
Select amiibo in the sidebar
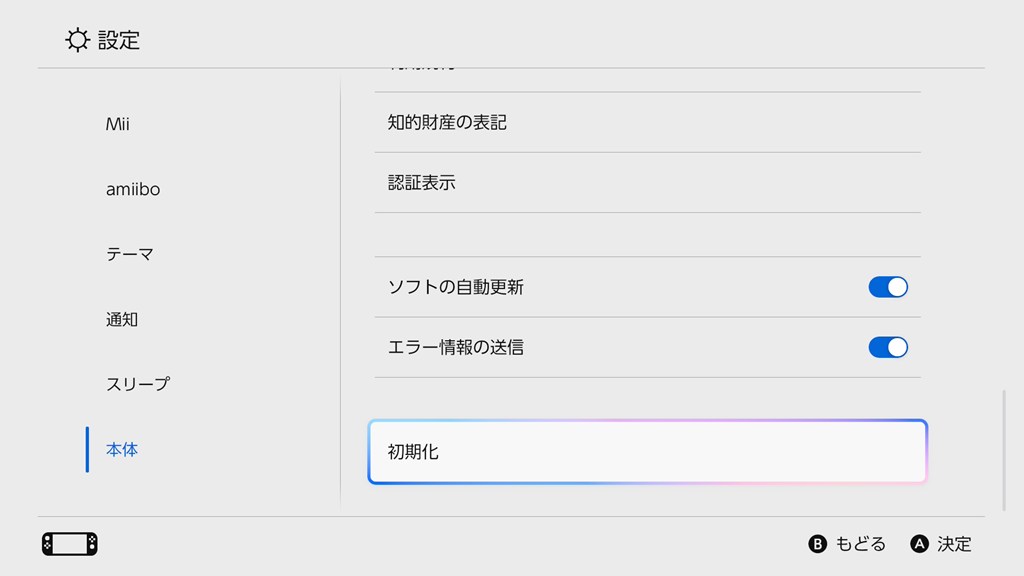[x=133, y=190]
